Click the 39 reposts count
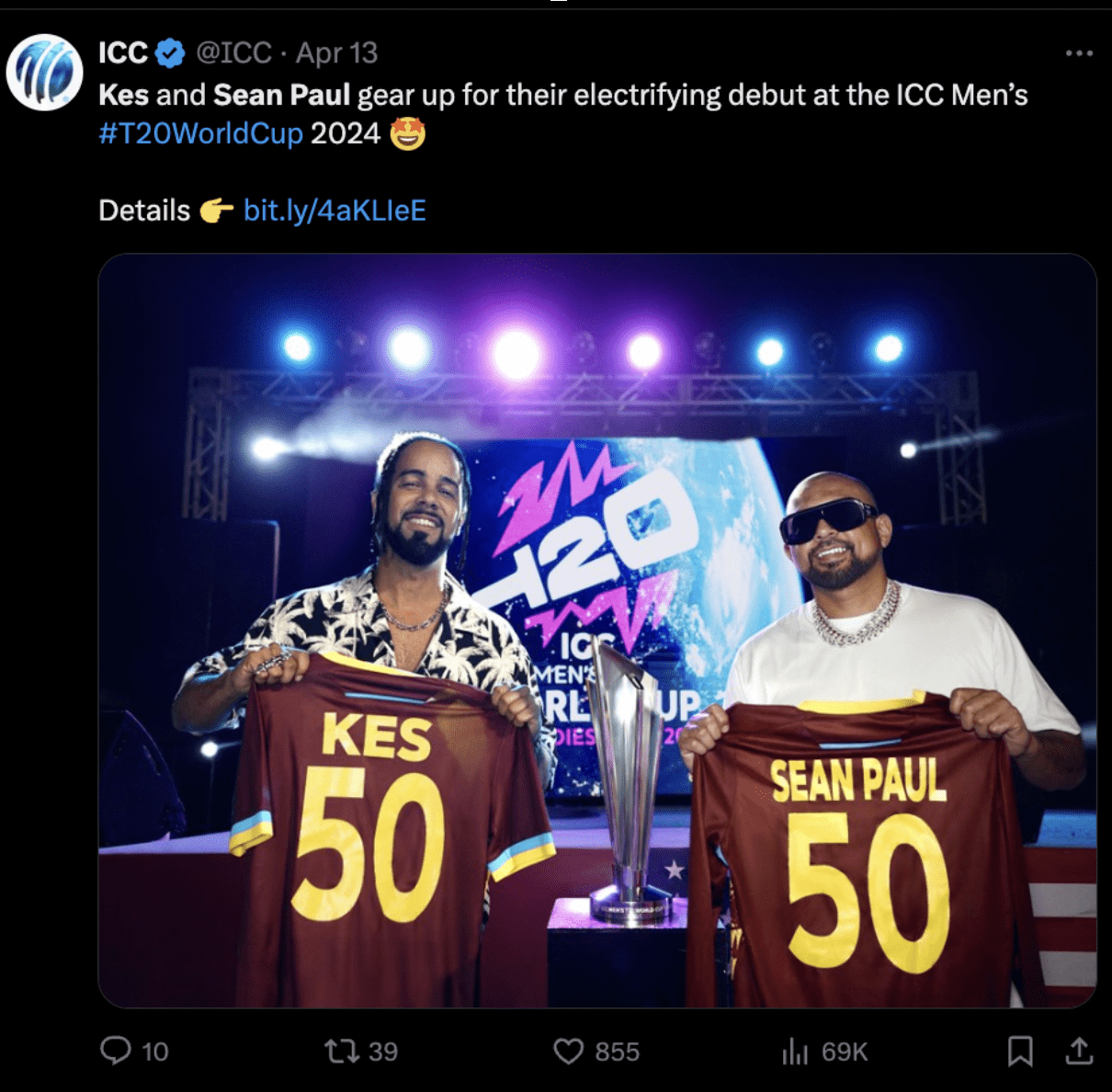1112x1092 pixels. (382, 1052)
